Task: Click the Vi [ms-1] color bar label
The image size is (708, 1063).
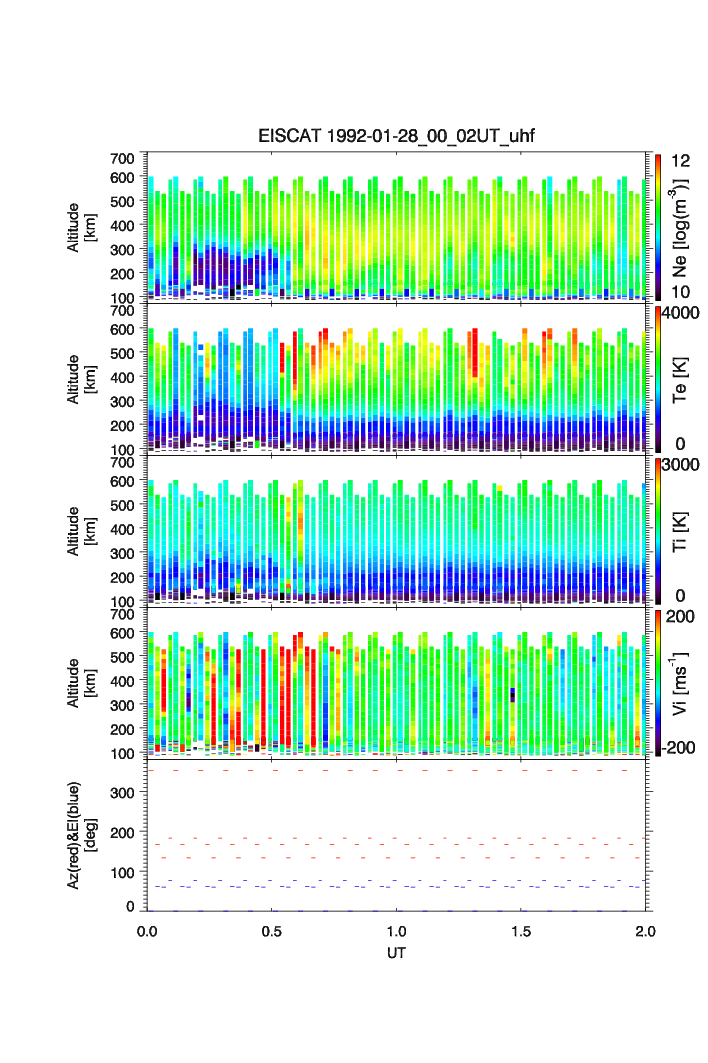Action: 680,683
